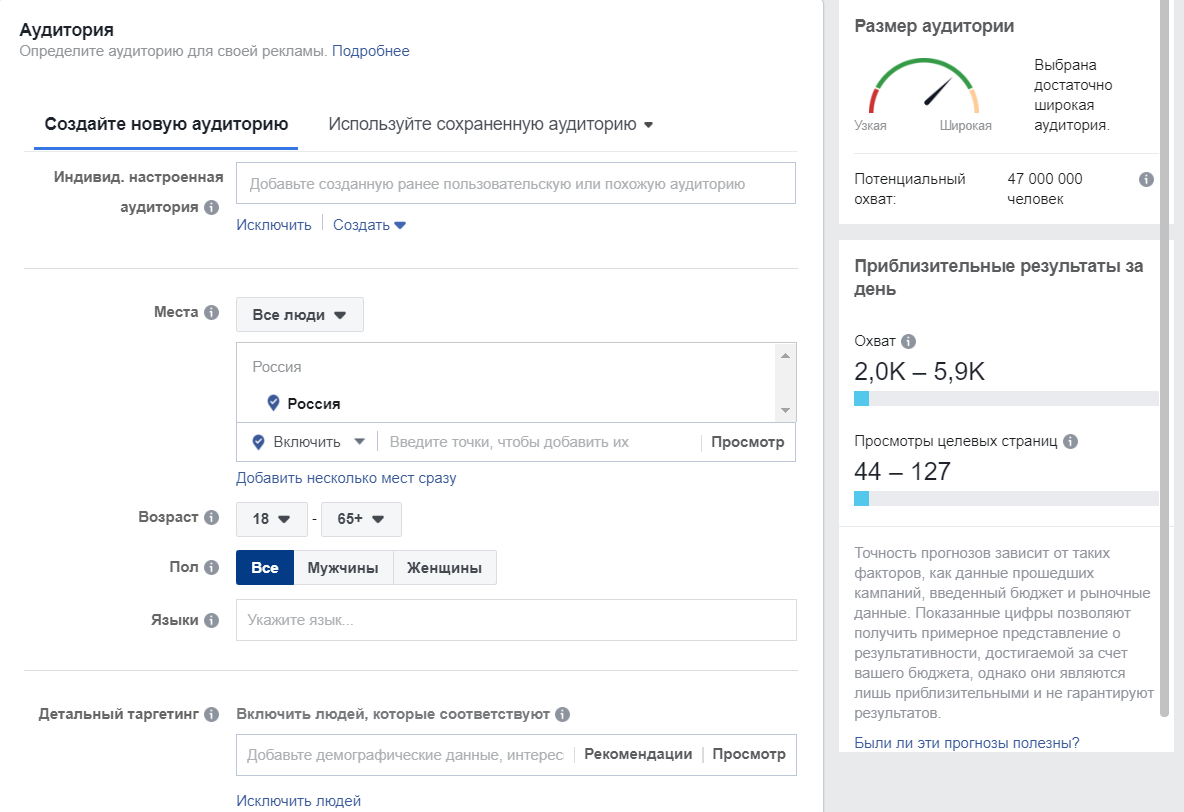Viewport: 1184px width, 812px height.
Task: Click info icon next to Пол
Action: coord(211,567)
